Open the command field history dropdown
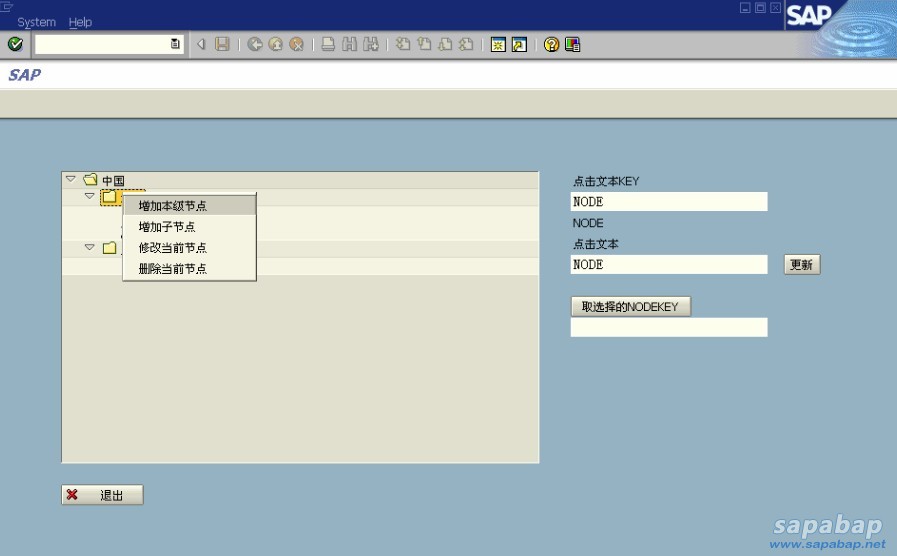The image size is (897, 556). pyautogui.click(x=175, y=44)
